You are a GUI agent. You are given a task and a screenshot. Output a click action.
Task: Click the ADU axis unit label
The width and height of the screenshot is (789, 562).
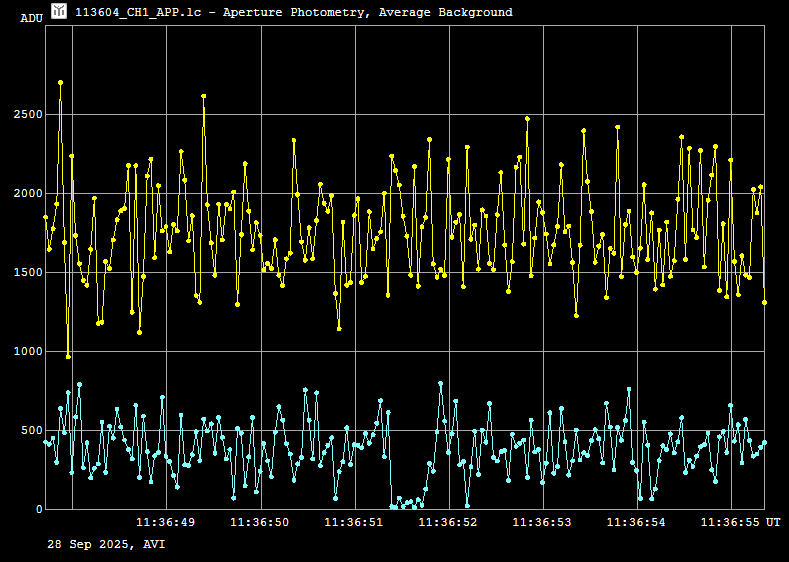pos(31,19)
